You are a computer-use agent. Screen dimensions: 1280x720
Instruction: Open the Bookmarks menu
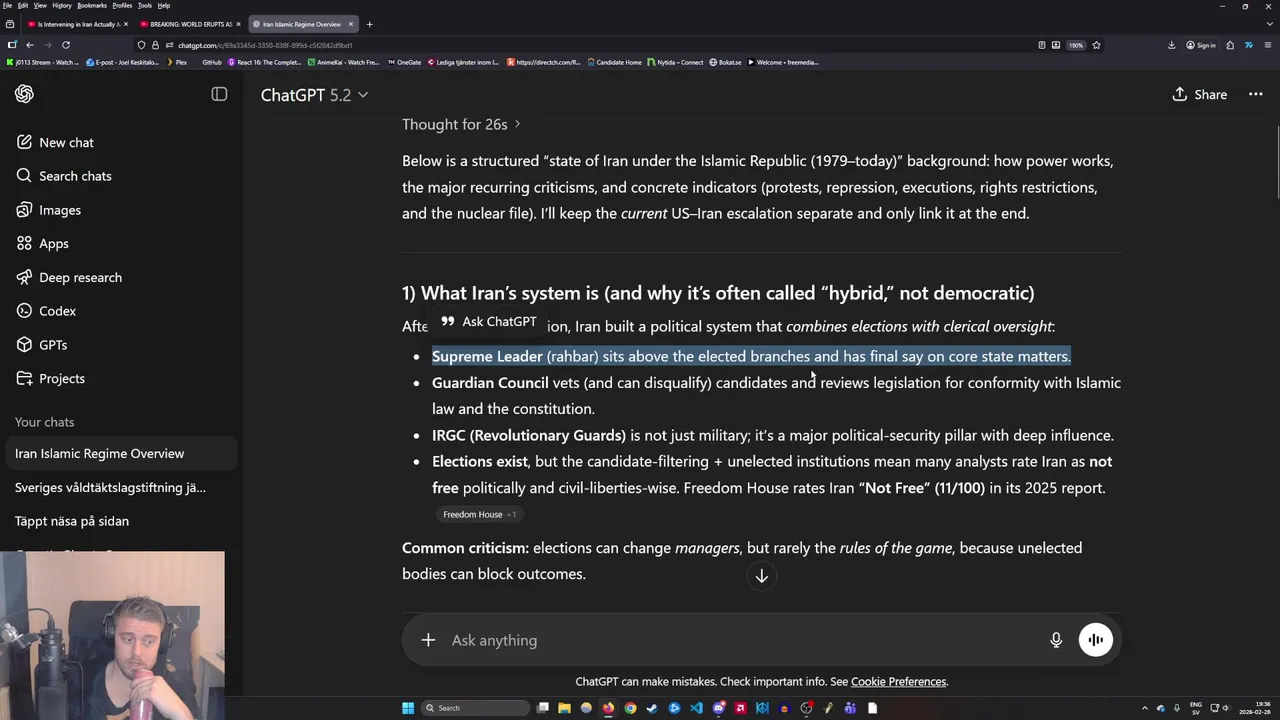click(x=92, y=5)
